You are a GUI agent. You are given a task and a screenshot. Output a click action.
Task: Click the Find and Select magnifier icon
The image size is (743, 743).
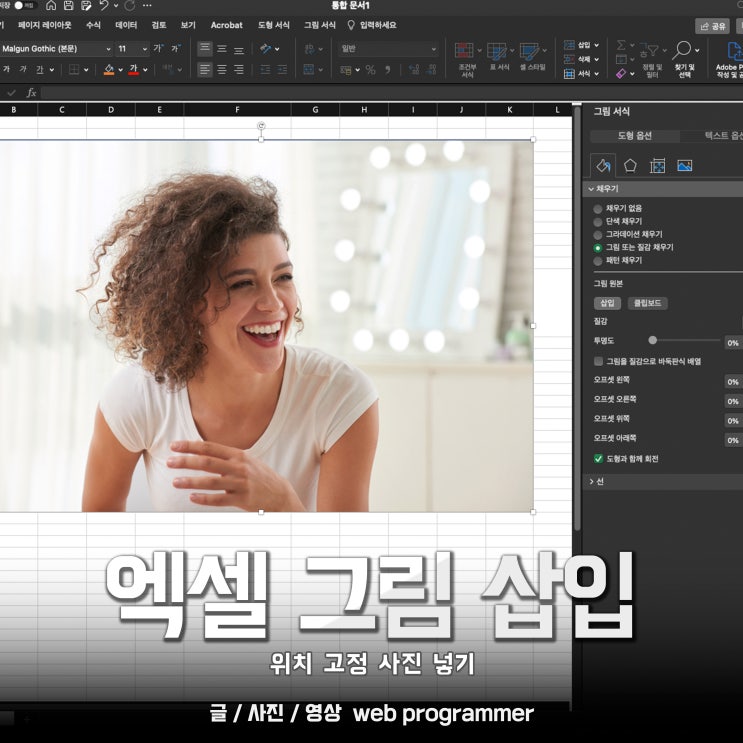682,50
